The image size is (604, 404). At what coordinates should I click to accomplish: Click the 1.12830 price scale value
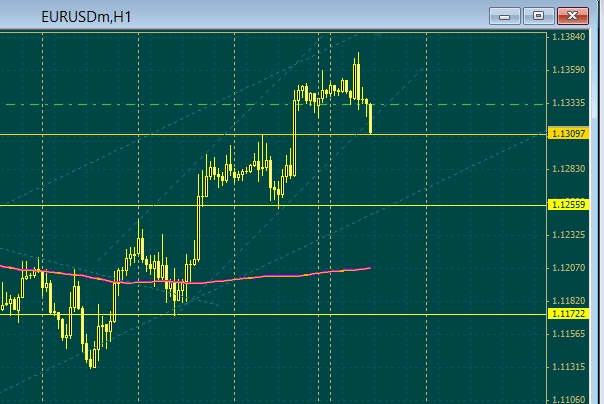569,169
